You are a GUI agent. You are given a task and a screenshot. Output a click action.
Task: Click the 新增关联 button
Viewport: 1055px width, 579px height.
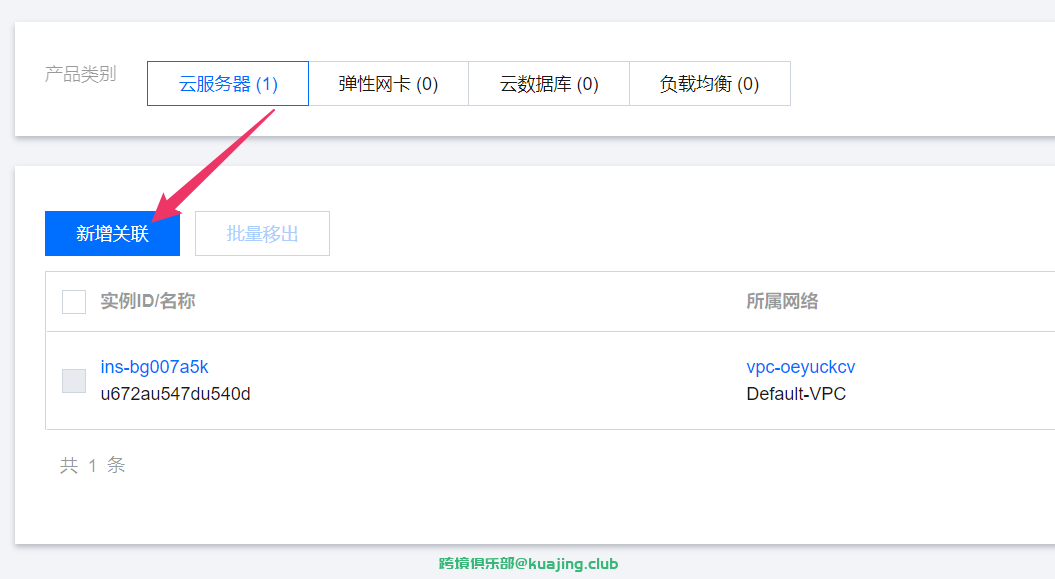coord(112,233)
